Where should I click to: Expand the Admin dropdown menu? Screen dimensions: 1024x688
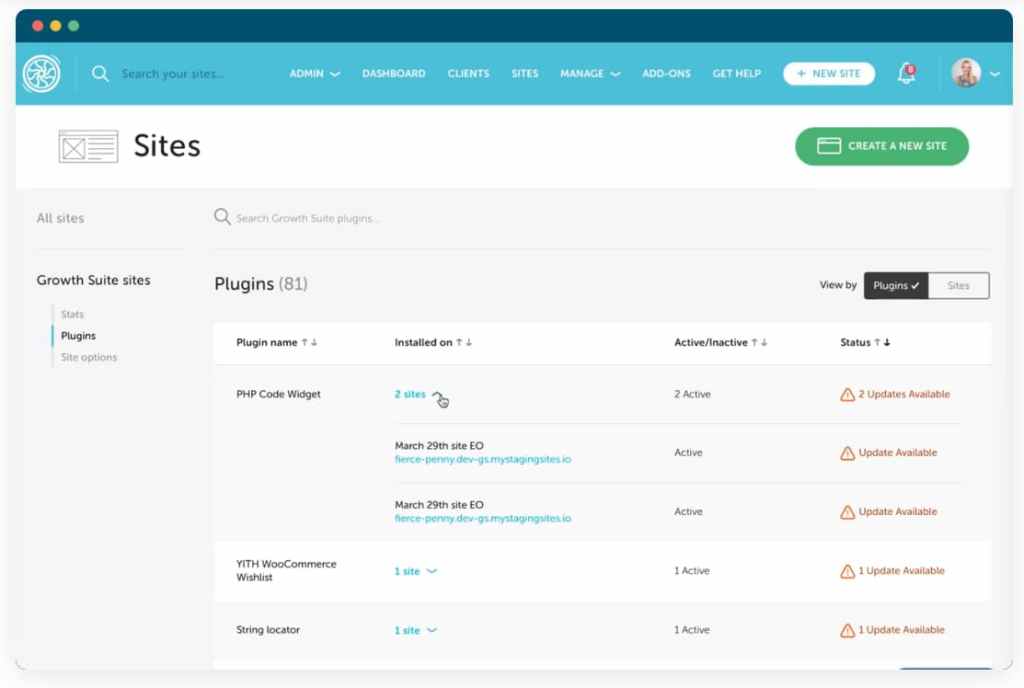pyautogui.click(x=314, y=73)
